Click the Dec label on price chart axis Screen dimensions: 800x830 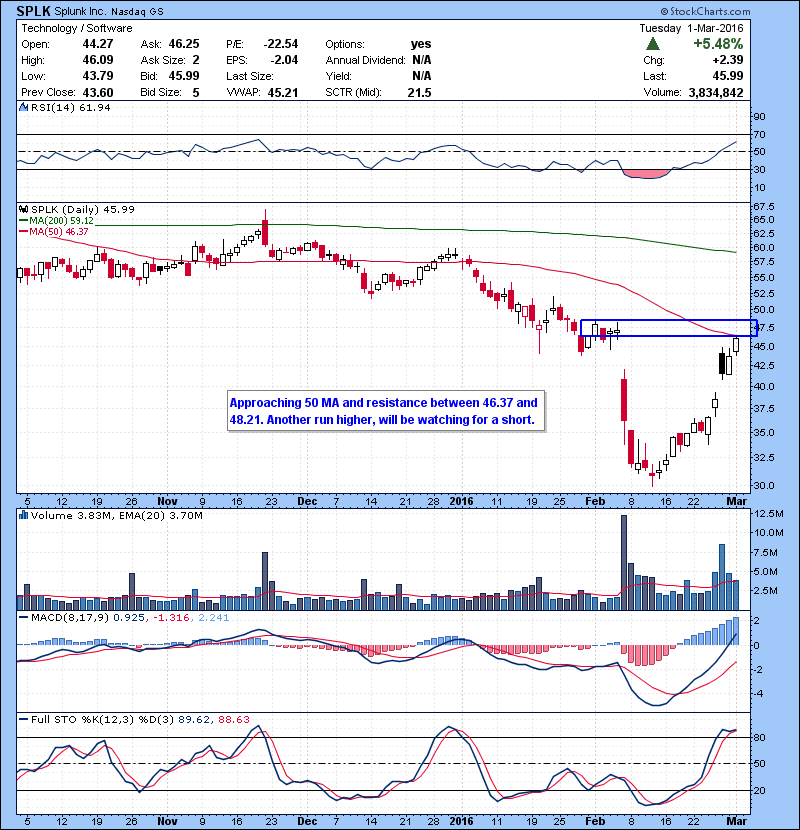coord(307,501)
